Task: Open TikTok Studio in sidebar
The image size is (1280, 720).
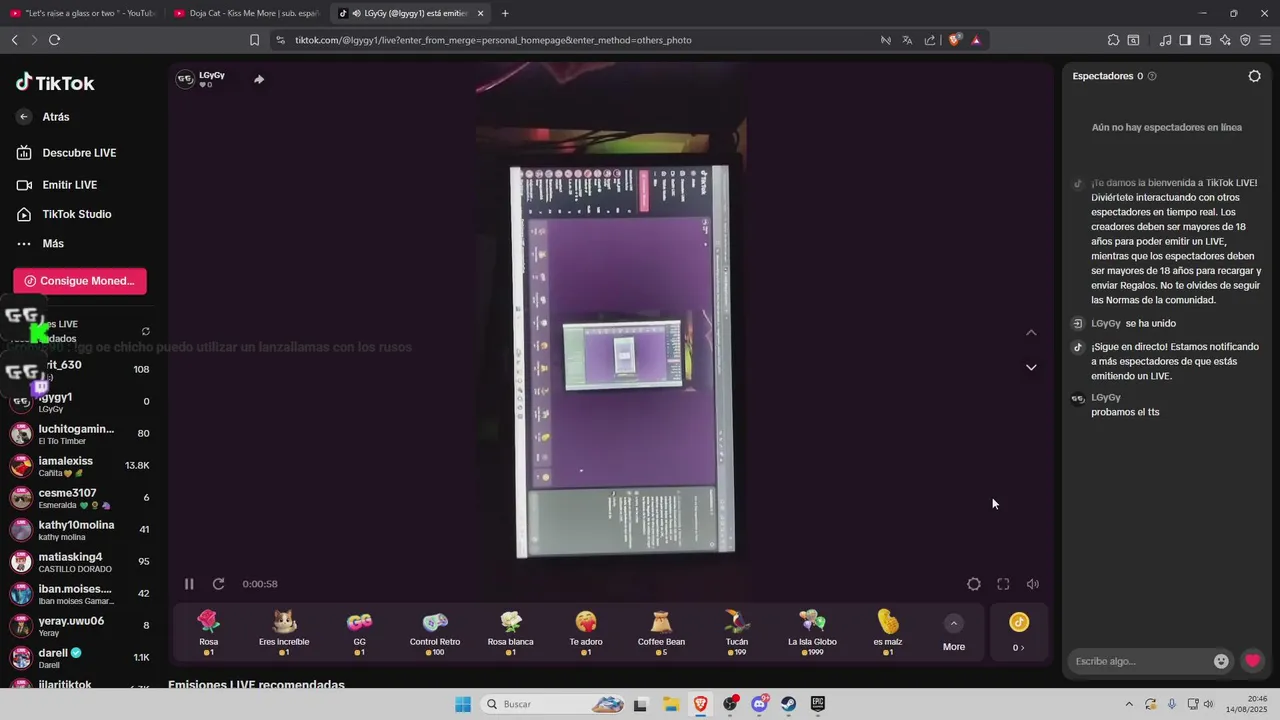Action: [x=64, y=214]
